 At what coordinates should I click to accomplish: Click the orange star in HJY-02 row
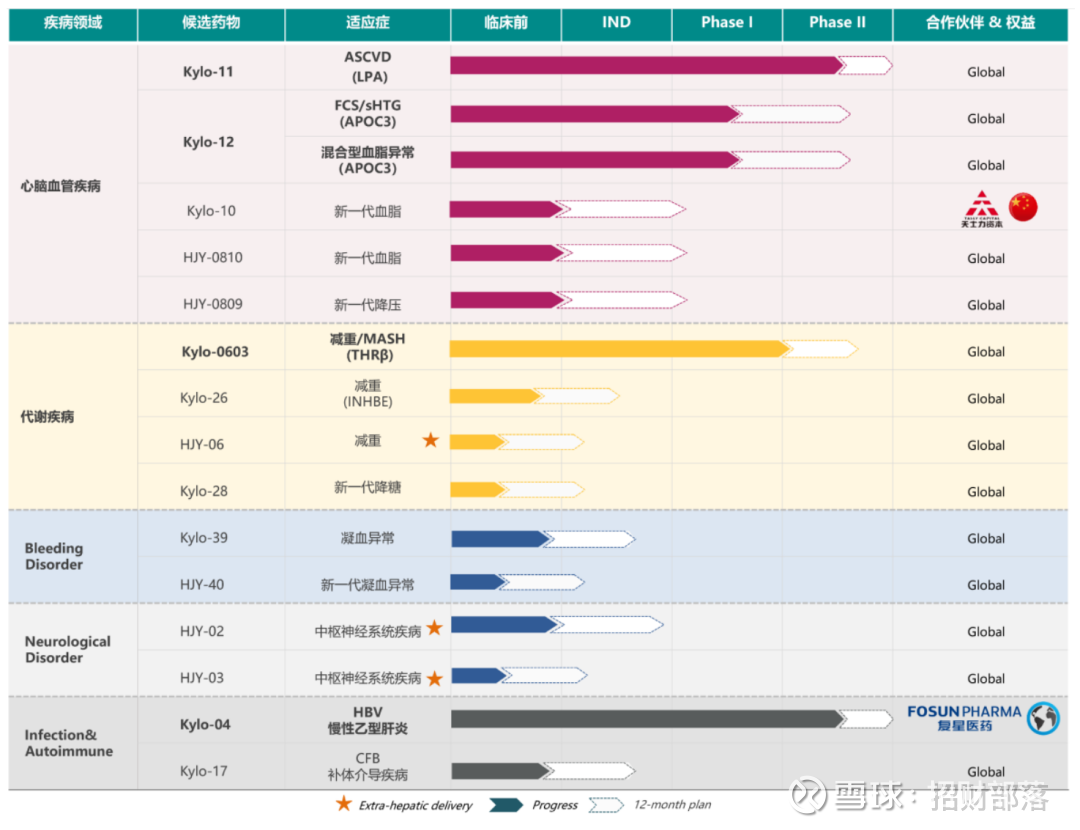[x=434, y=627]
